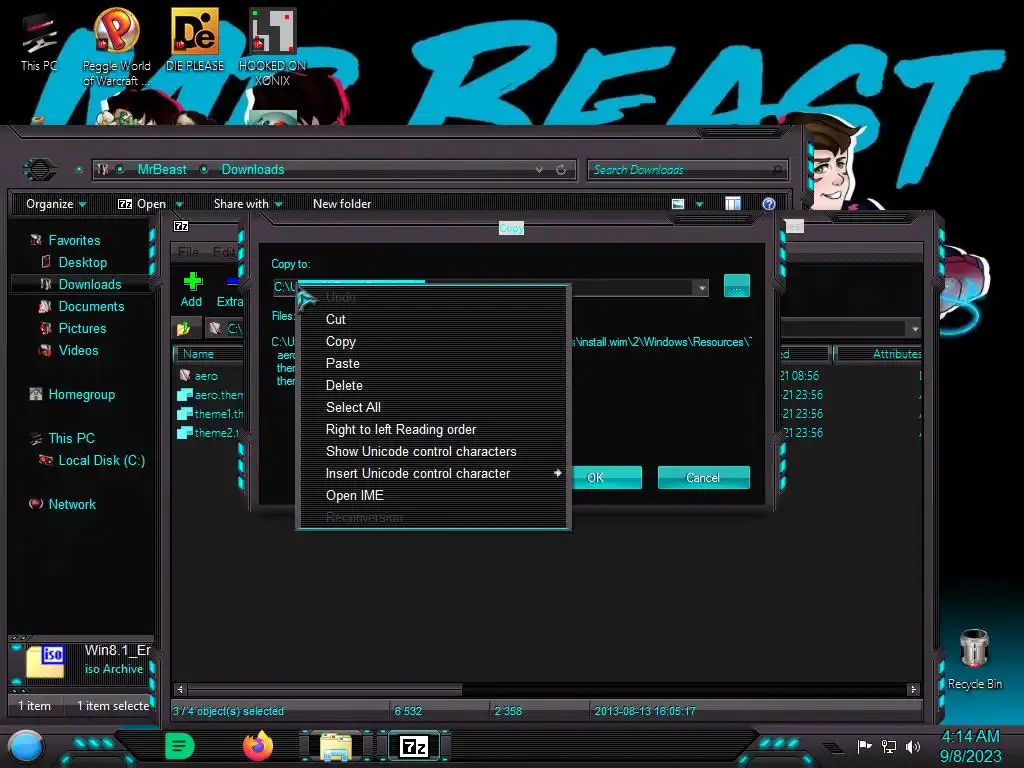Image resolution: width=1024 pixels, height=768 pixels.
Task: Choose Copy from the context menu
Action: (x=432, y=342)
